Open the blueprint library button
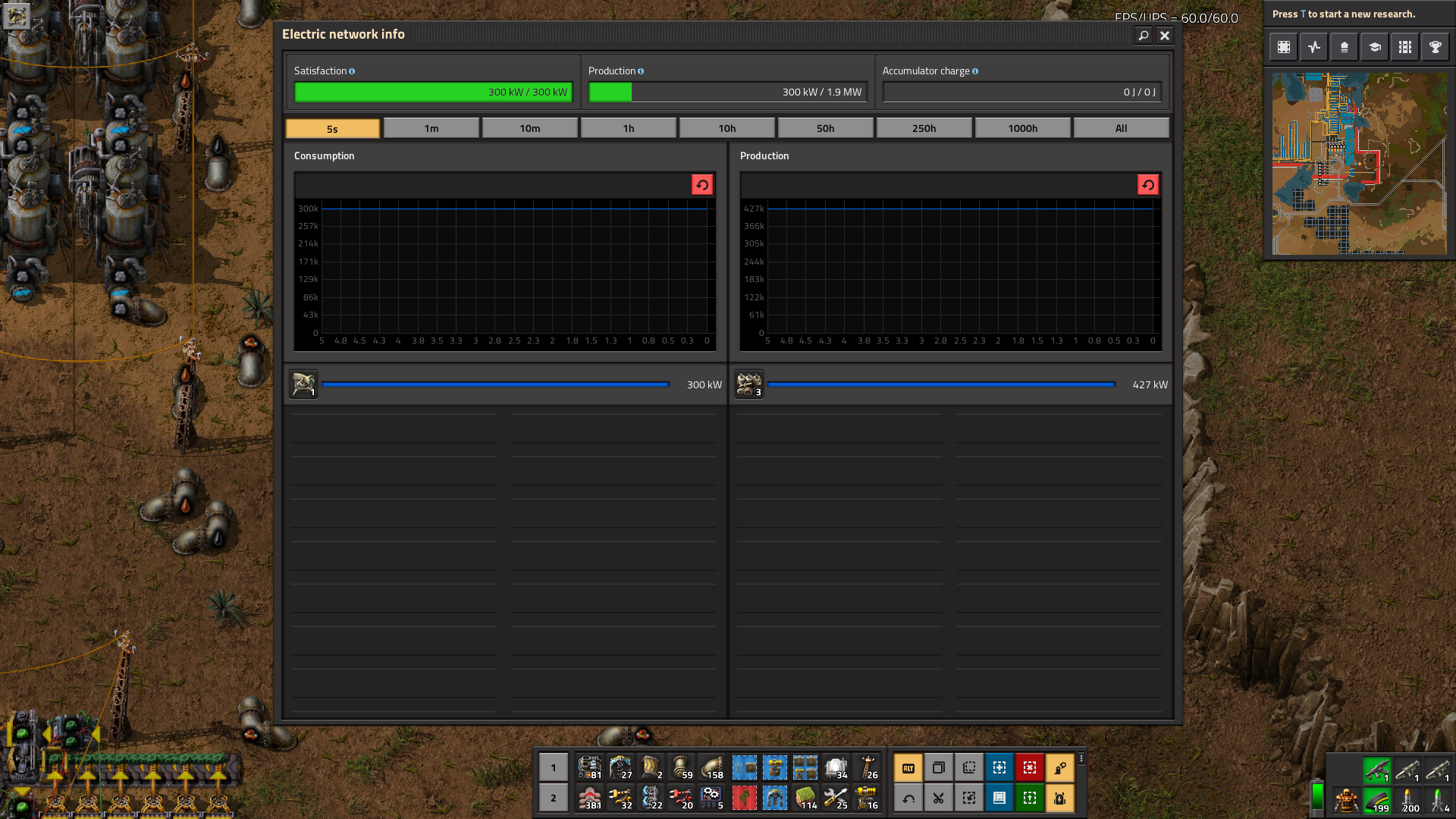The height and width of the screenshot is (819, 1456). click(999, 798)
